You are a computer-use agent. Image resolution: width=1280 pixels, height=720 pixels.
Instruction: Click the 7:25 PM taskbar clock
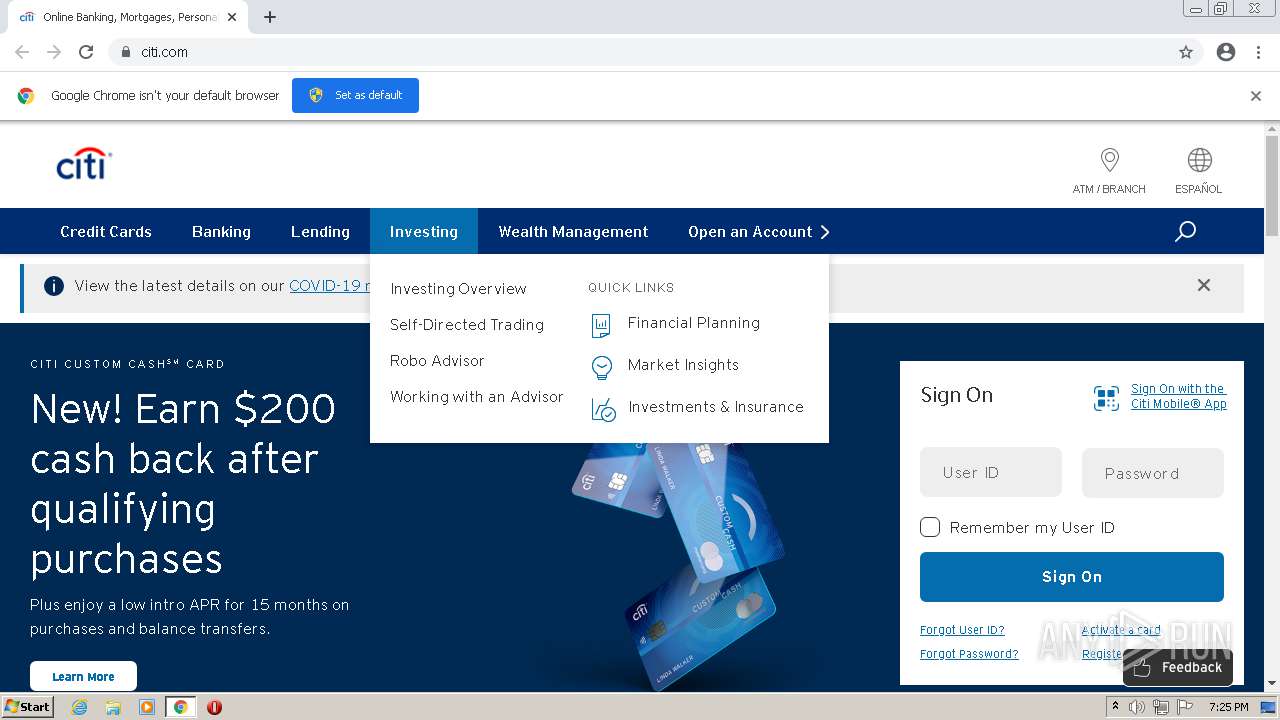pyautogui.click(x=1228, y=707)
